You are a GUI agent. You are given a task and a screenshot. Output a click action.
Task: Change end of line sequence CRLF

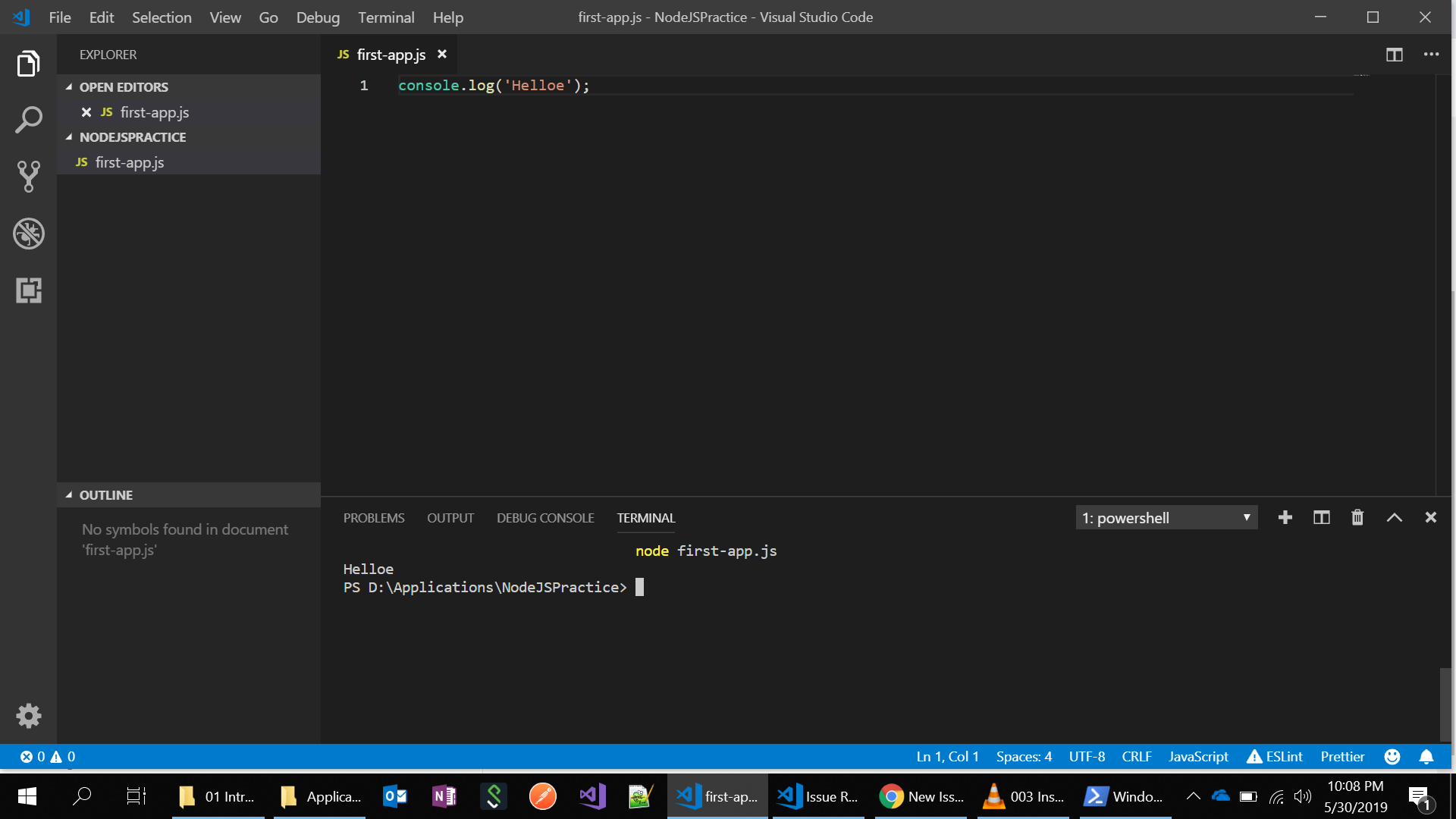(1137, 756)
